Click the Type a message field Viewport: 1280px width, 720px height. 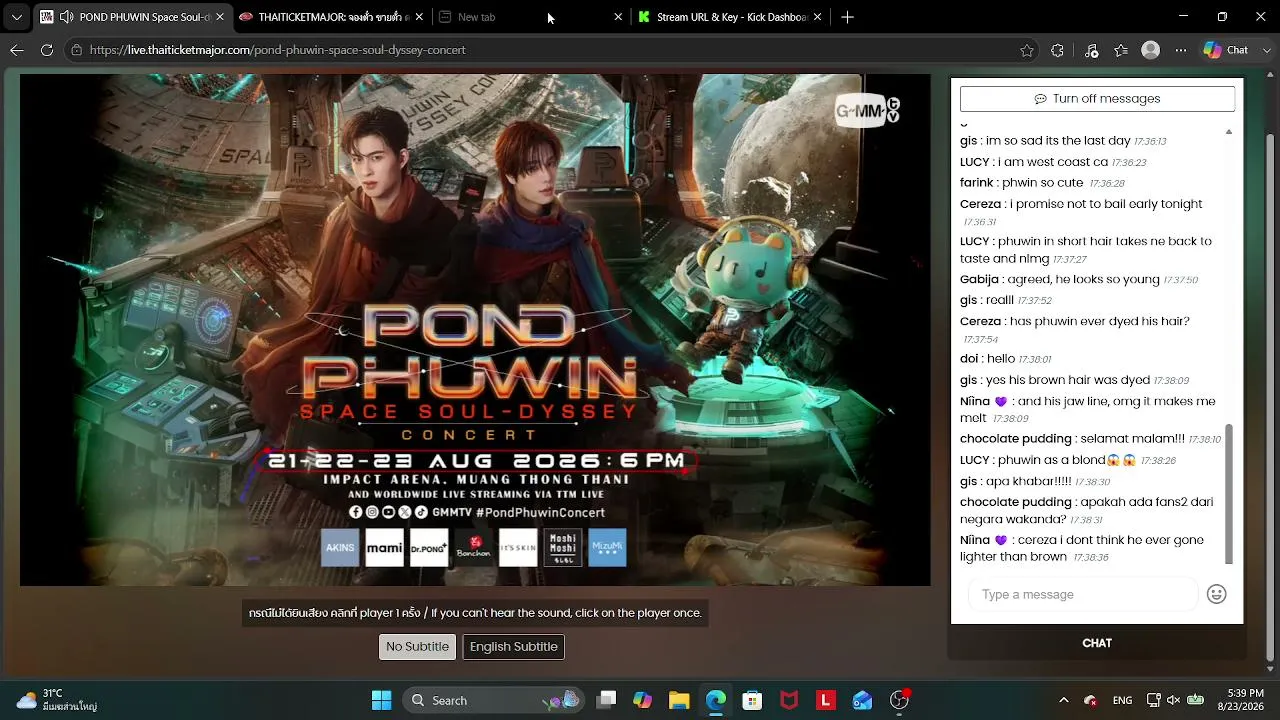click(x=1083, y=594)
